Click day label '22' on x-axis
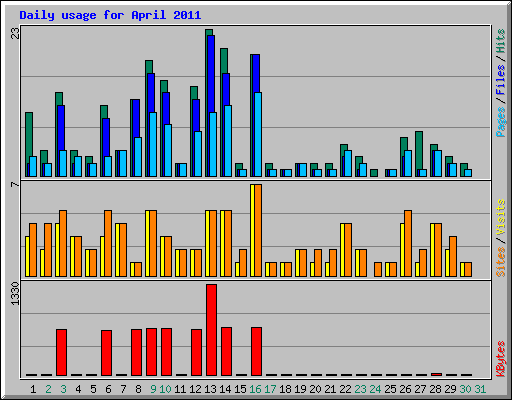 click(345, 389)
